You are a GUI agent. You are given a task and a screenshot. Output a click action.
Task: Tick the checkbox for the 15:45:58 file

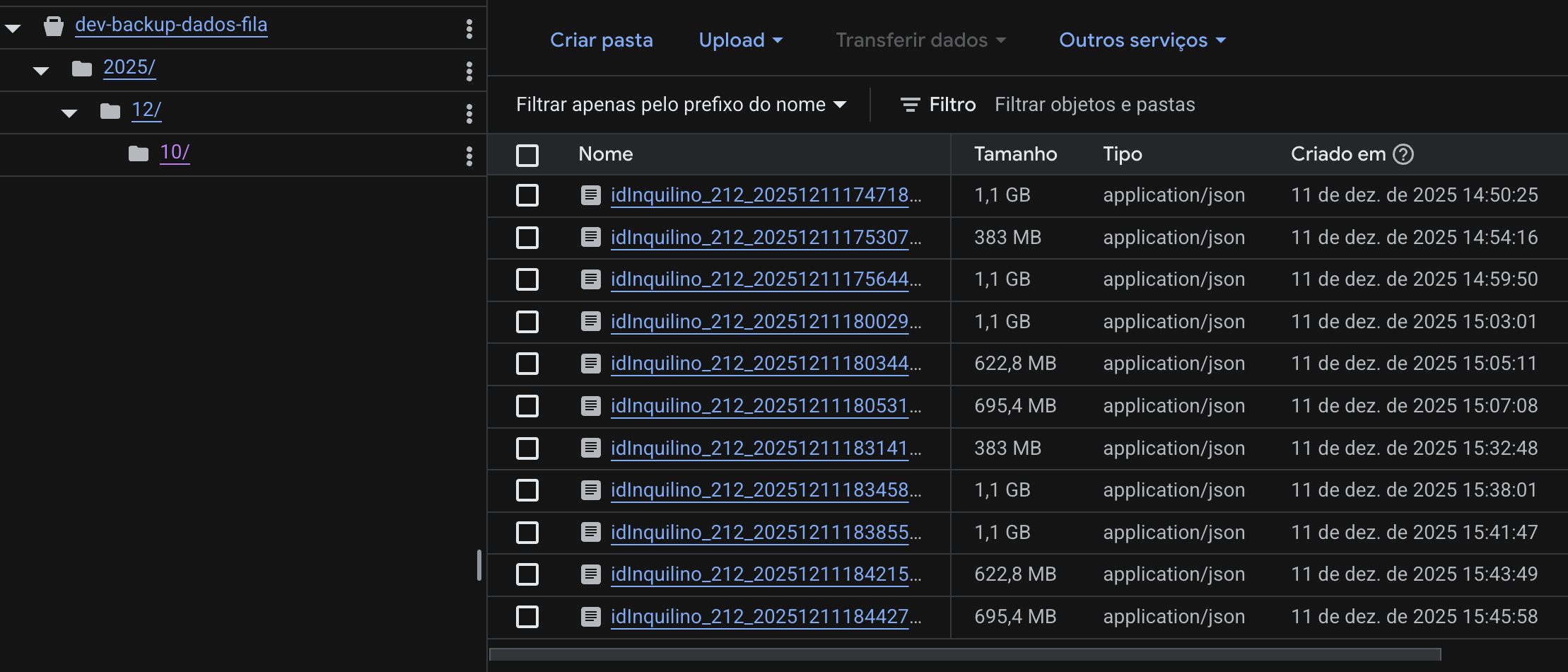coord(527,617)
